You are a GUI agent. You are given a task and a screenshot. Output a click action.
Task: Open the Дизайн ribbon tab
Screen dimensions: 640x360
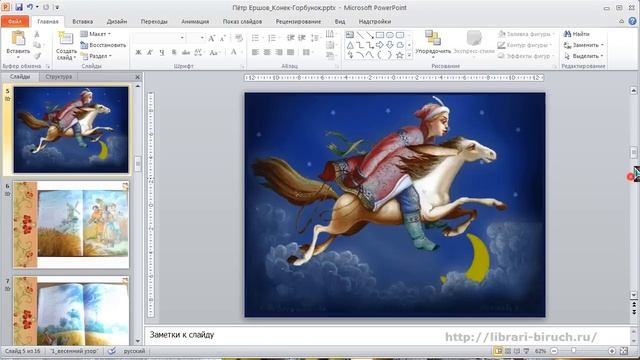click(x=117, y=21)
